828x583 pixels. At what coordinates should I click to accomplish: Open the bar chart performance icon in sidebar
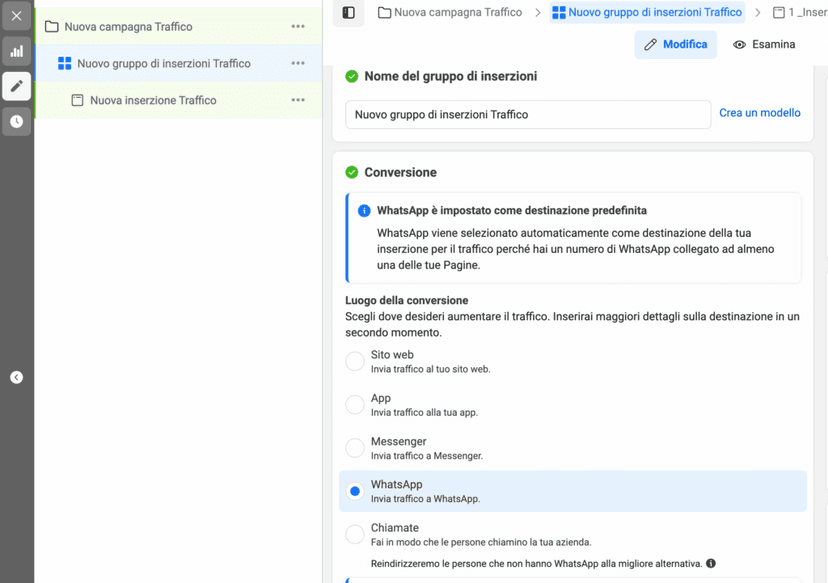(16, 51)
